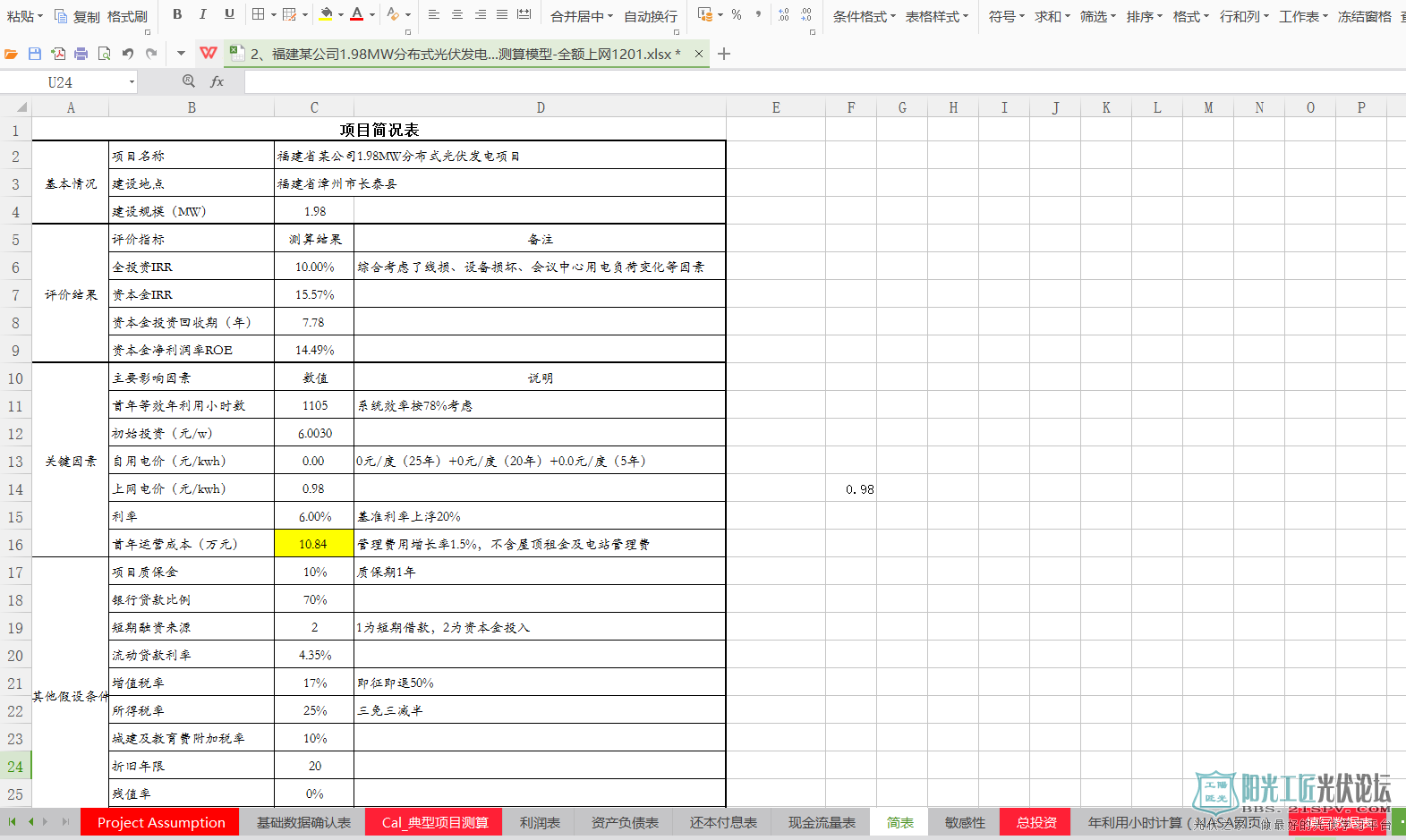Click the WPS home logo icon
The width and height of the screenshot is (1406, 840).
click(x=209, y=54)
